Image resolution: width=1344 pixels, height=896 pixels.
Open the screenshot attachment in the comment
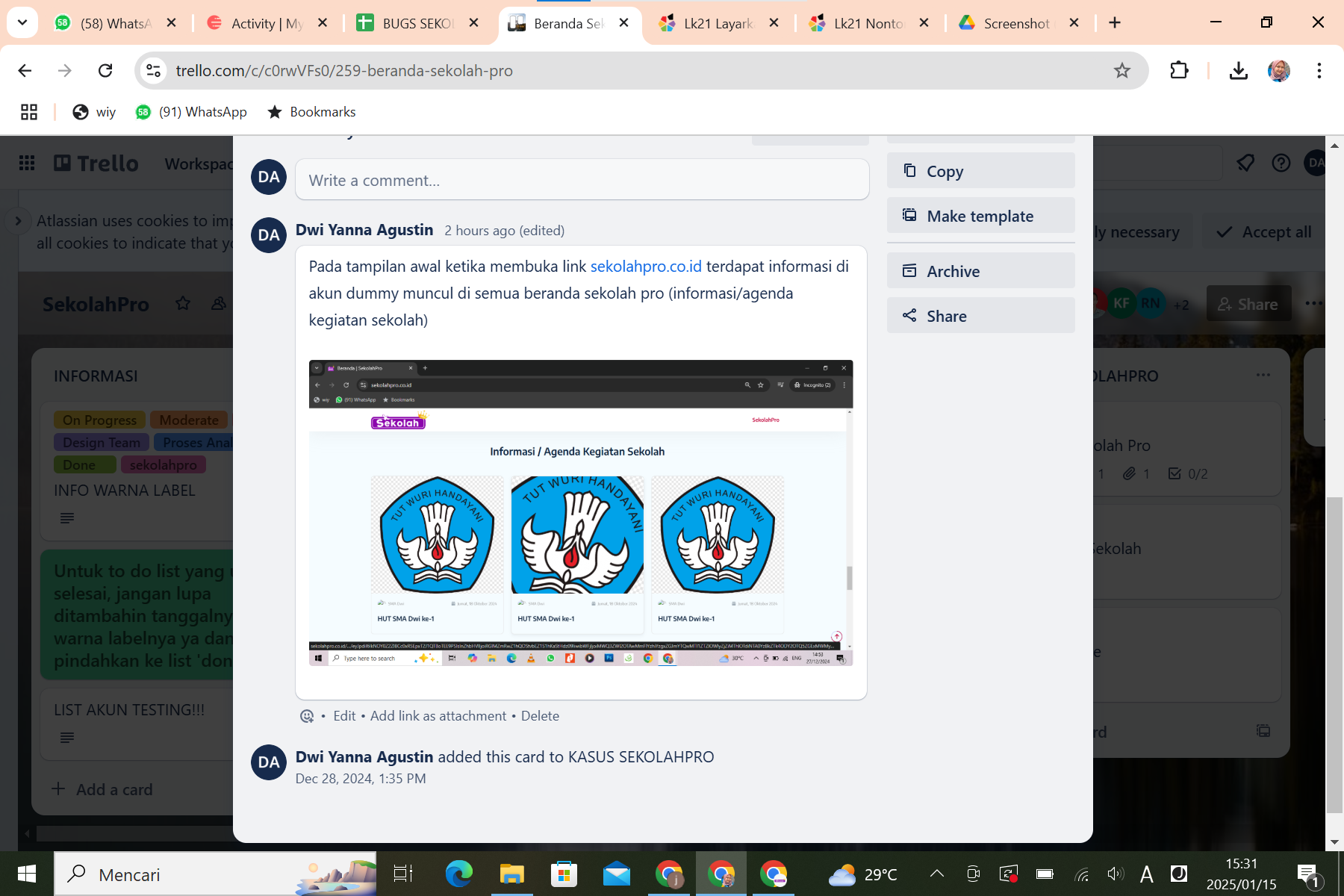(x=580, y=513)
